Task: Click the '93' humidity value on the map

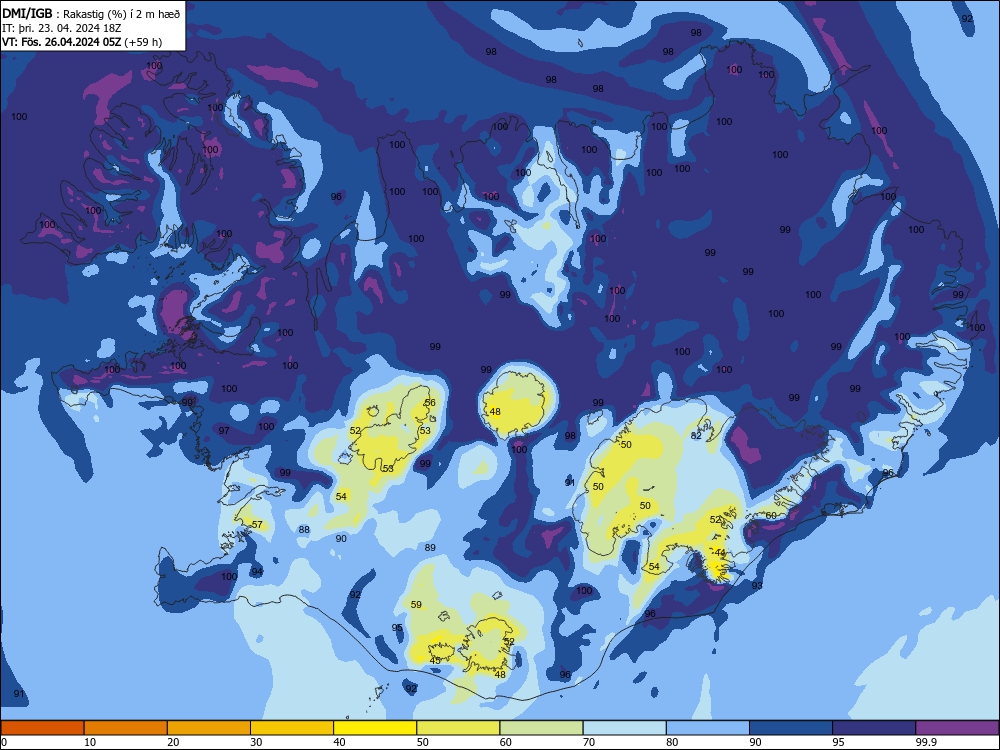Action: [757, 585]
